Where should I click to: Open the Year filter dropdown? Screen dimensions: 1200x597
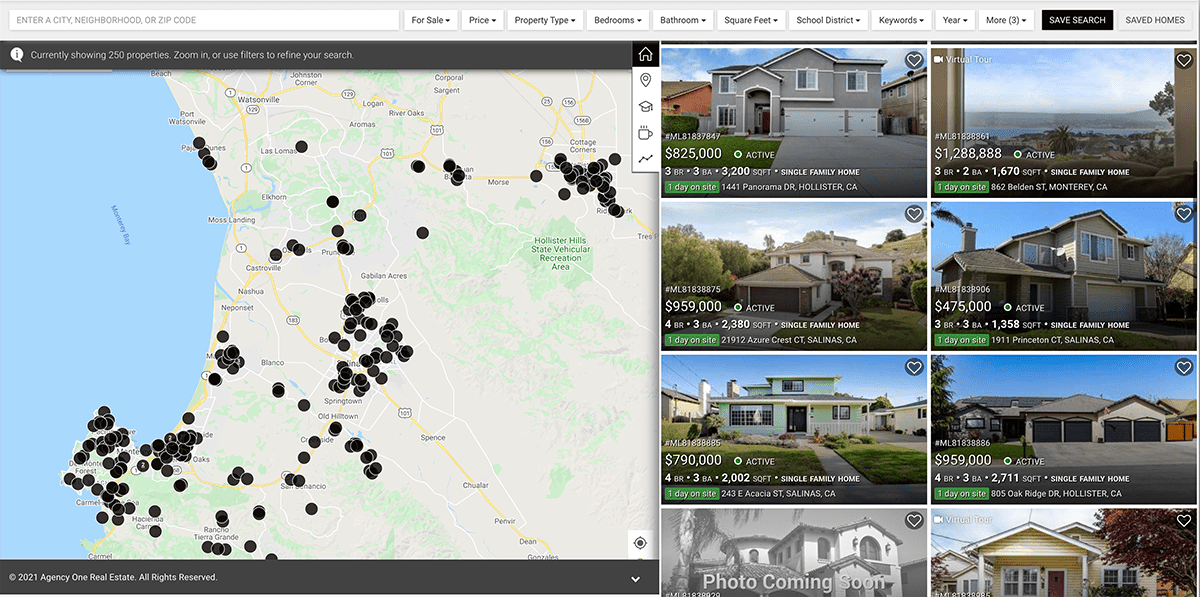[x=955, y=20]
